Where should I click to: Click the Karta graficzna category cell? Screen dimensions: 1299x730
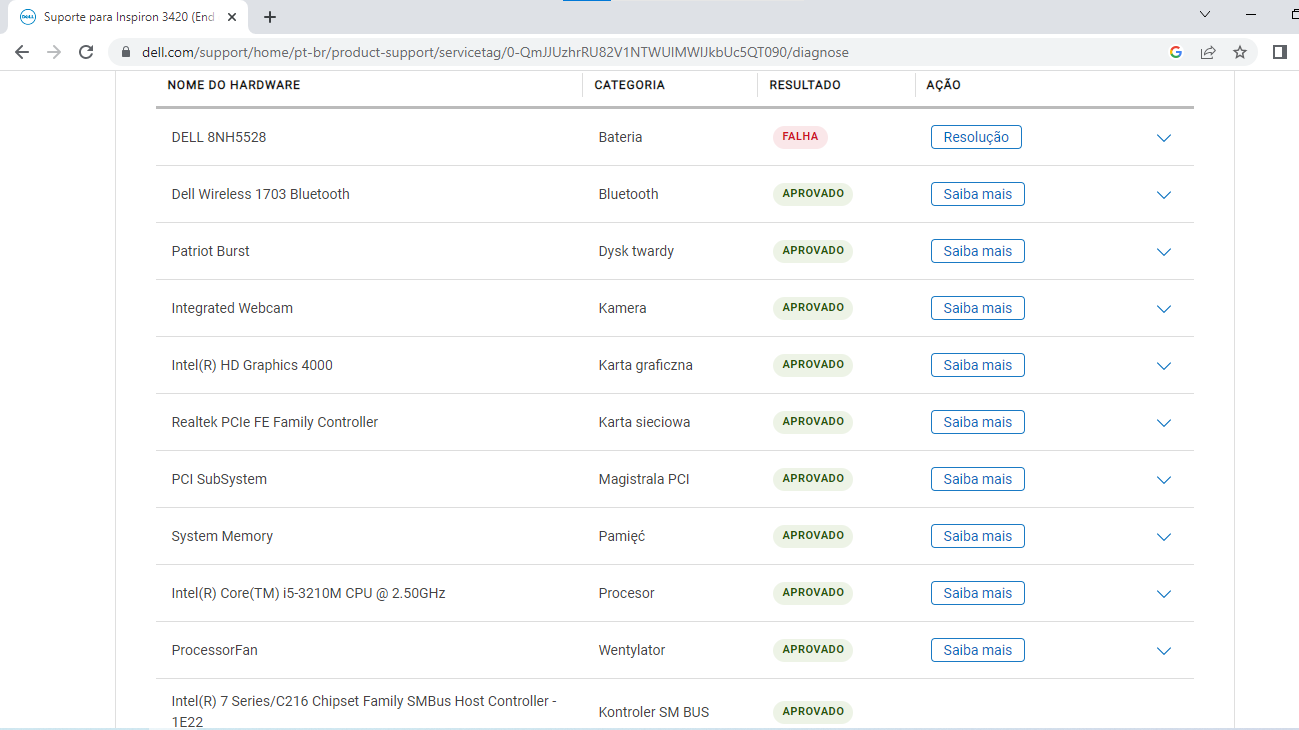click(x=645, y=365)
